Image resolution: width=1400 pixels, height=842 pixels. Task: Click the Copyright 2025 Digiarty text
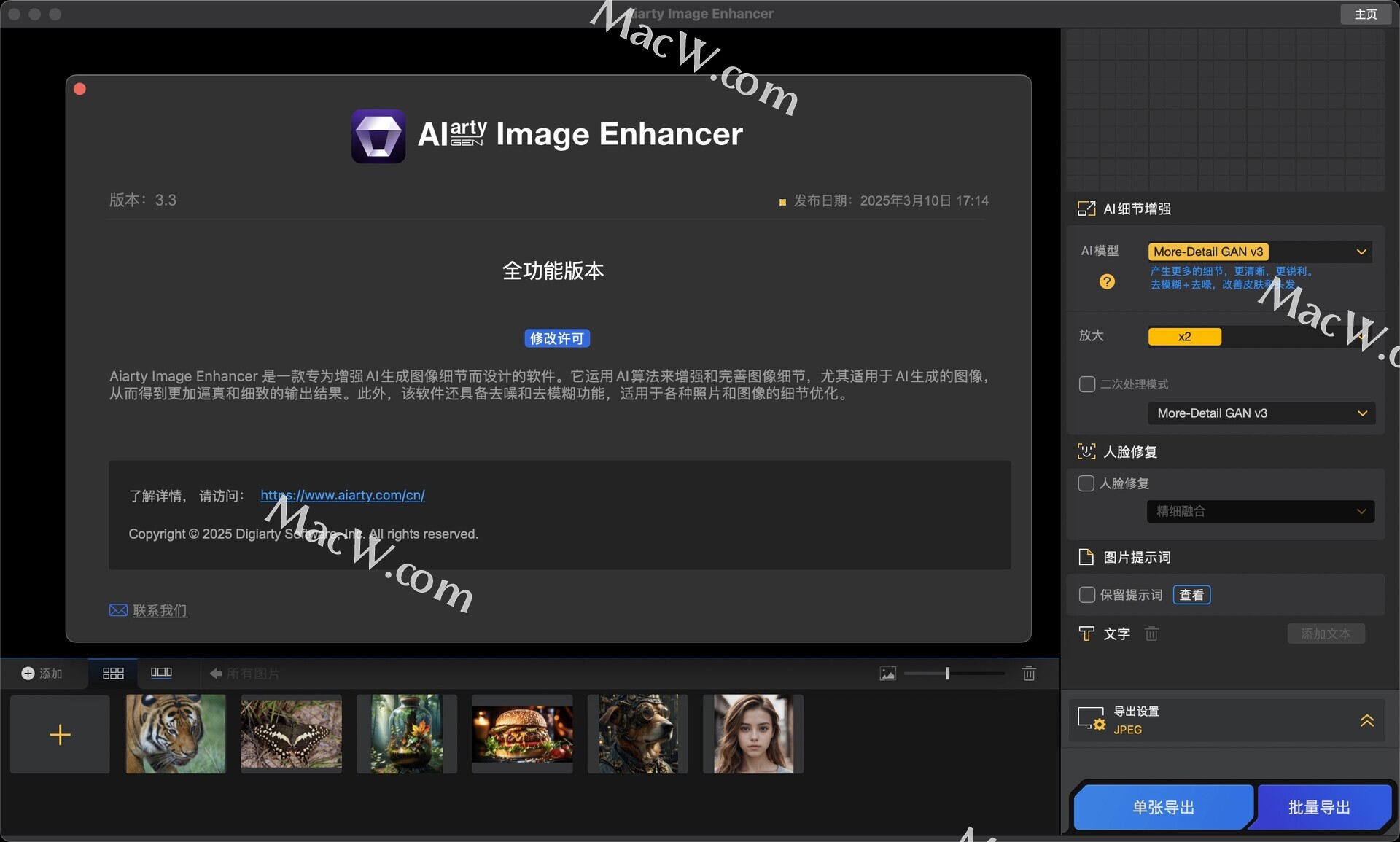pos(303,534)
